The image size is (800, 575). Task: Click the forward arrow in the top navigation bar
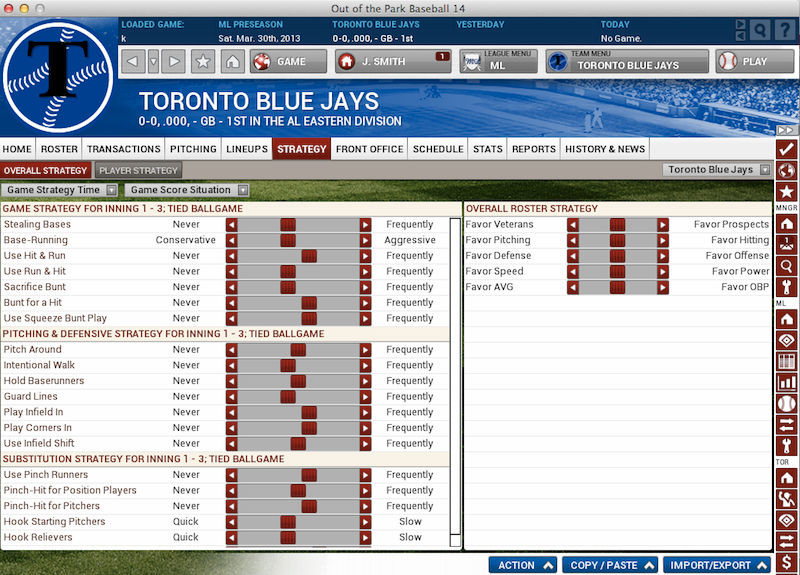pos(173,62)
